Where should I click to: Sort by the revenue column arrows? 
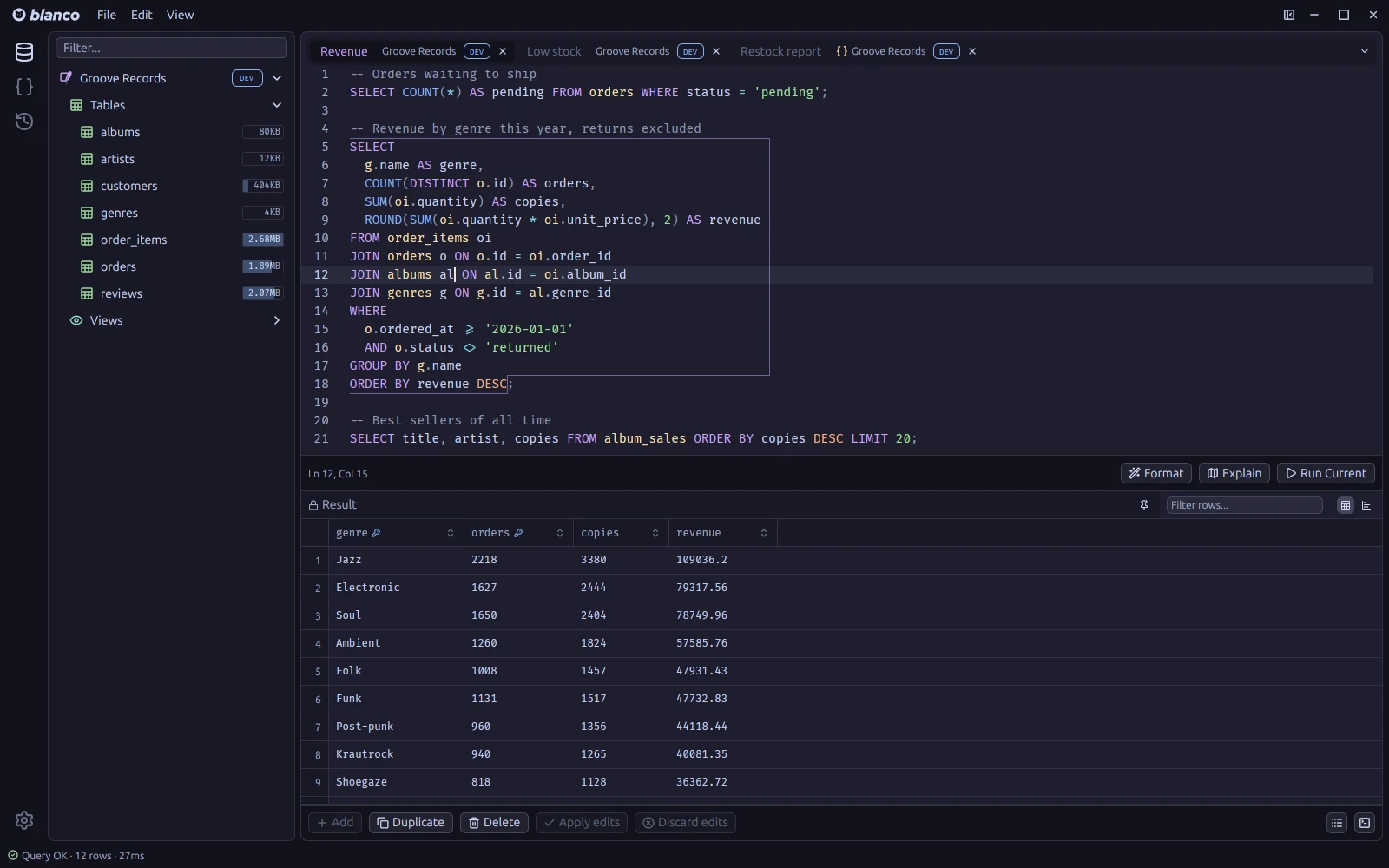point(764,533)
